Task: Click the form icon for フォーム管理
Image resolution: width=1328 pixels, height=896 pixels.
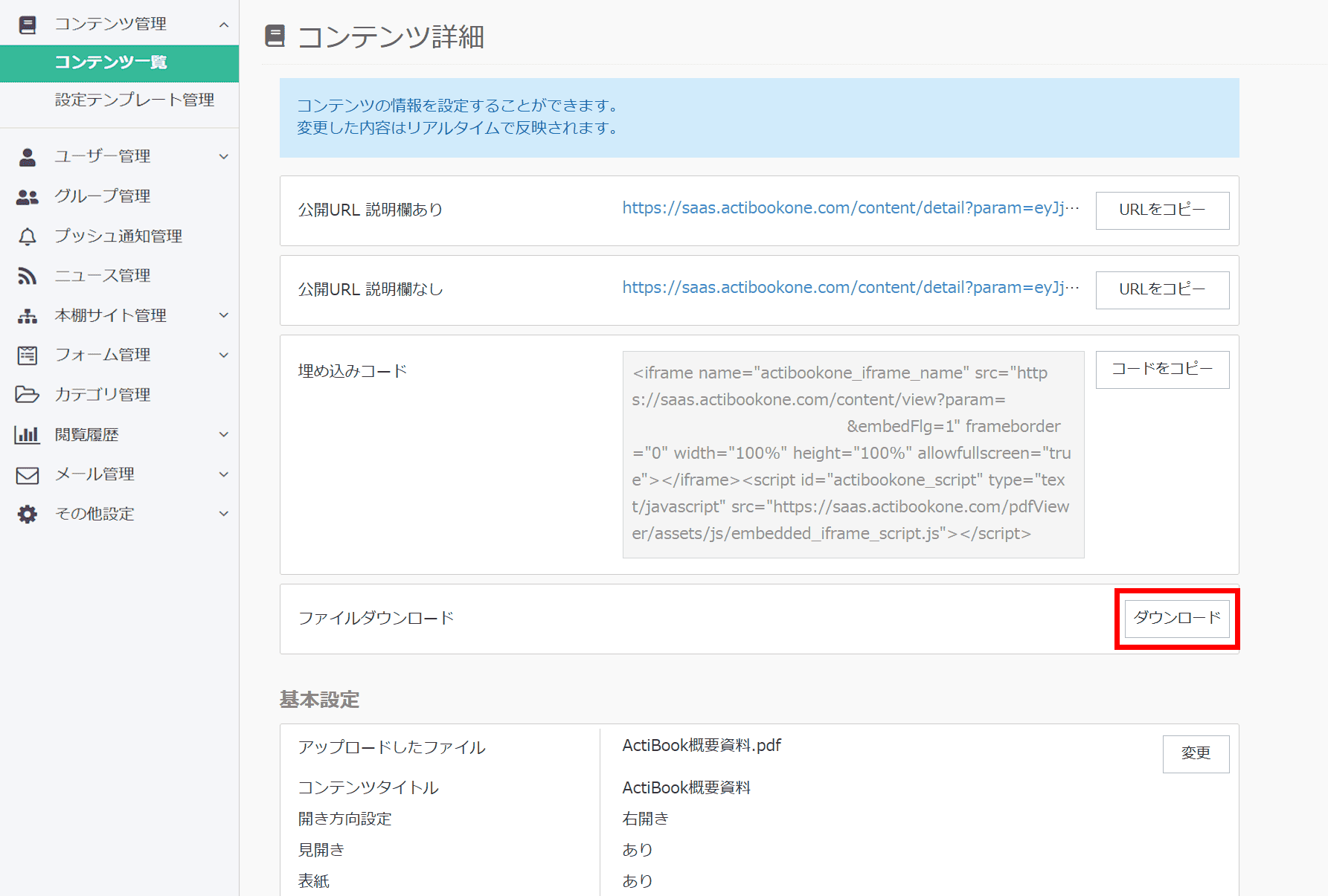Action: [28, 355]
